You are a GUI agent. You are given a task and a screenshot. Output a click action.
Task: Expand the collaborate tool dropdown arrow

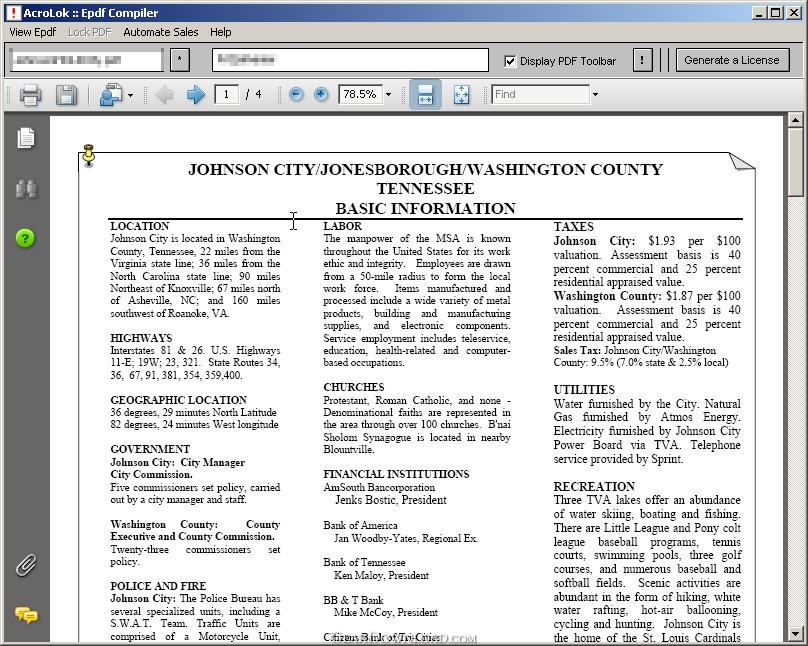tap(130, 96)
